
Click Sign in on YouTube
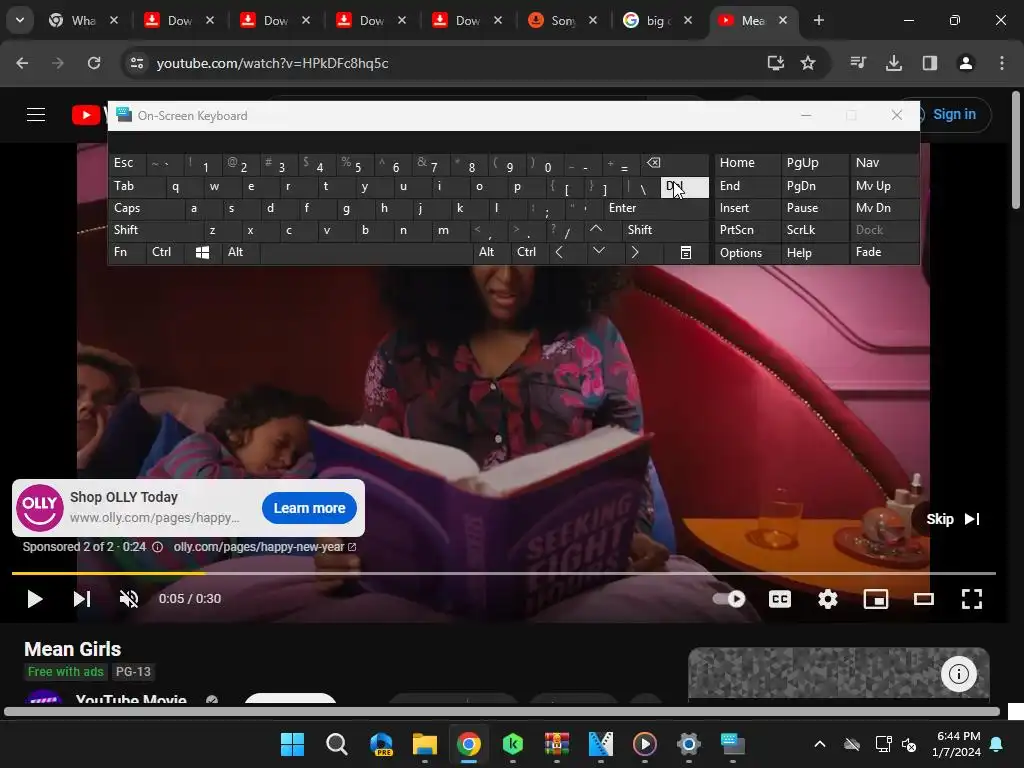click(954, 114)
